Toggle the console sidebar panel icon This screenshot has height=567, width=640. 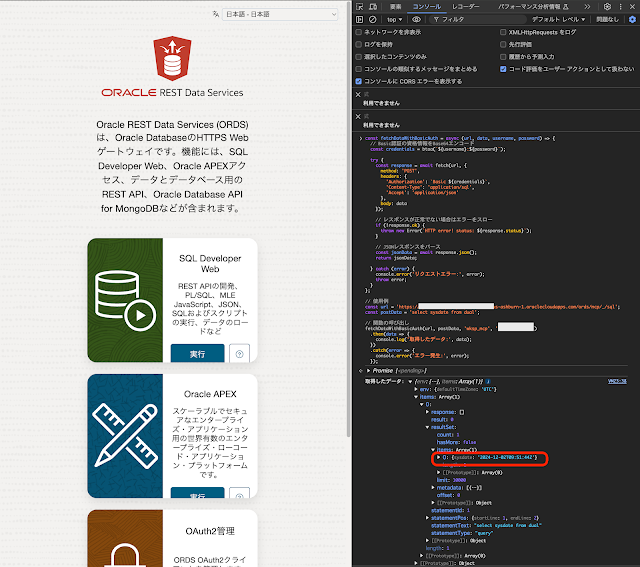[x=360, y=19]
